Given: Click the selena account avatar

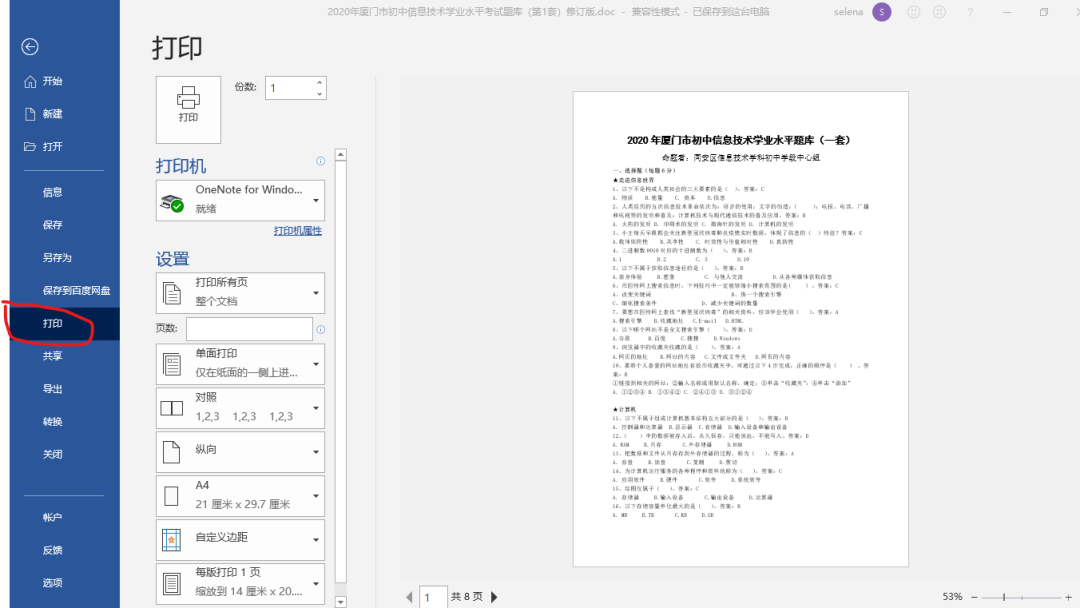Looking at the screenshot, I should [x=880, y=12].
